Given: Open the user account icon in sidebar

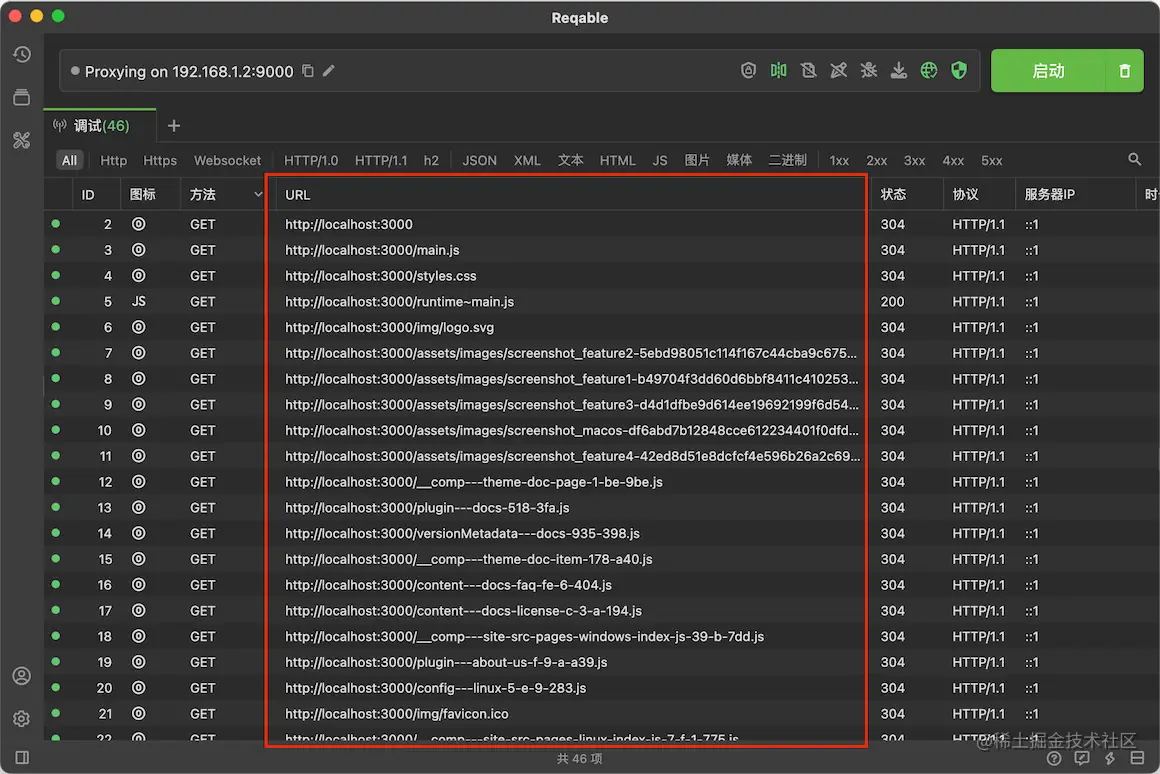Looking at the screenshot, I should tap(21, 676).
